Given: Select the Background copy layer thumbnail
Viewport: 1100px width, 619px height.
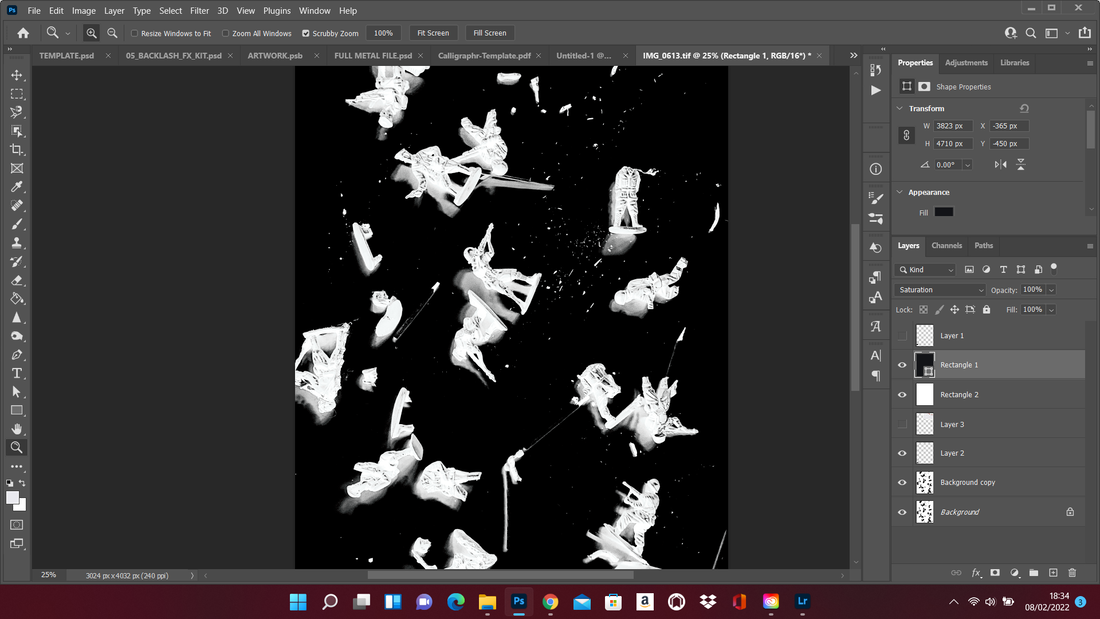Looking at the screenshot, I should (x=925, y=482).
